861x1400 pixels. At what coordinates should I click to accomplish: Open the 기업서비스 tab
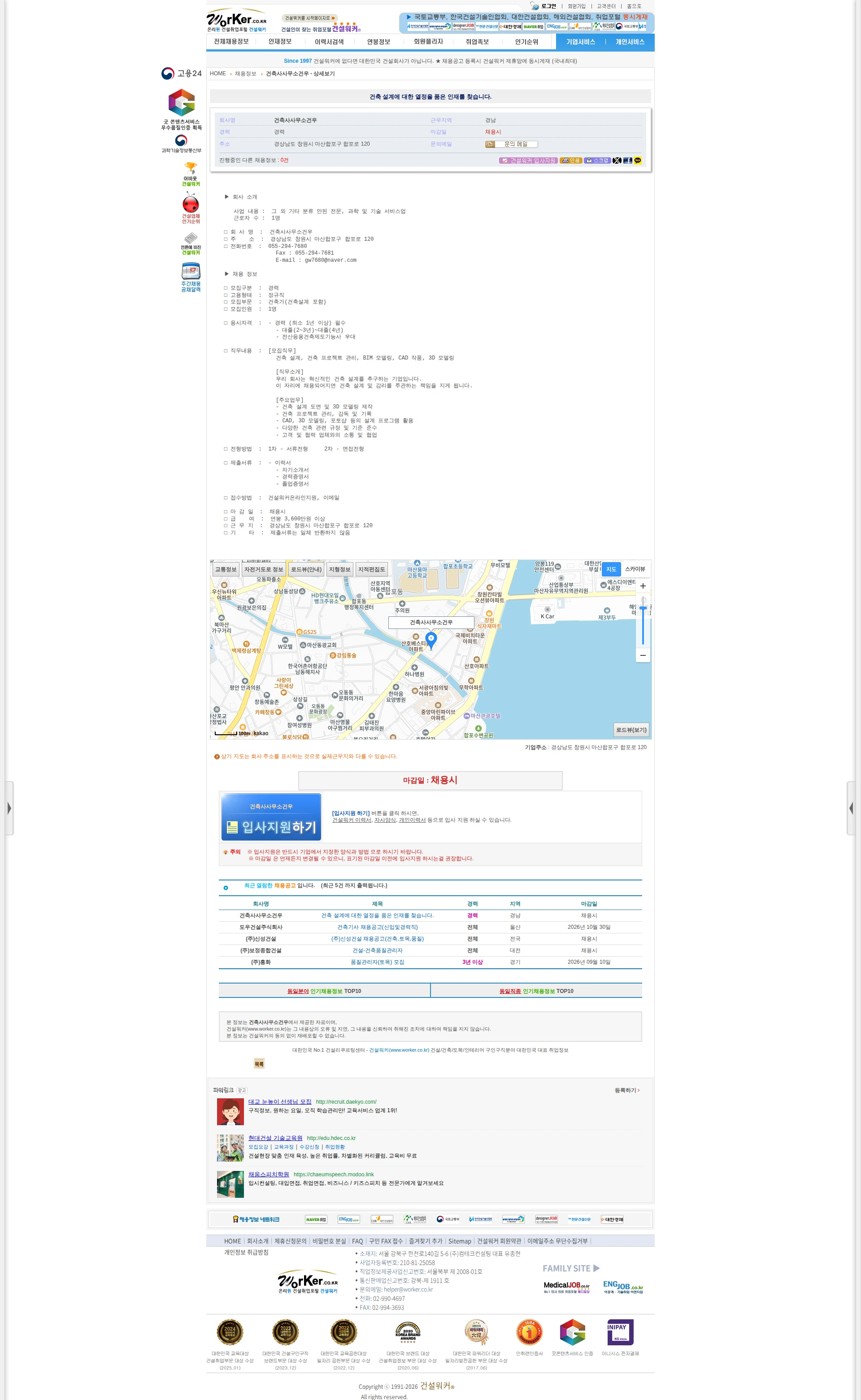point(580,42)
